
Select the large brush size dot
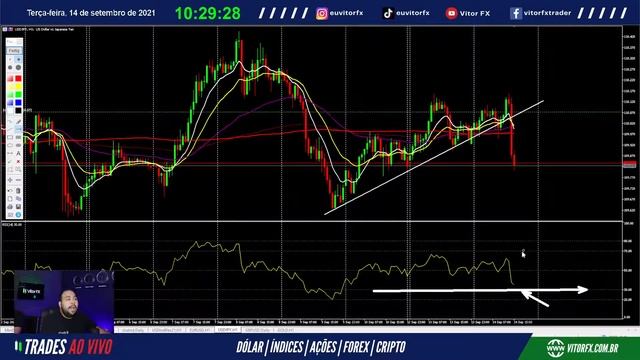point(18,67)
